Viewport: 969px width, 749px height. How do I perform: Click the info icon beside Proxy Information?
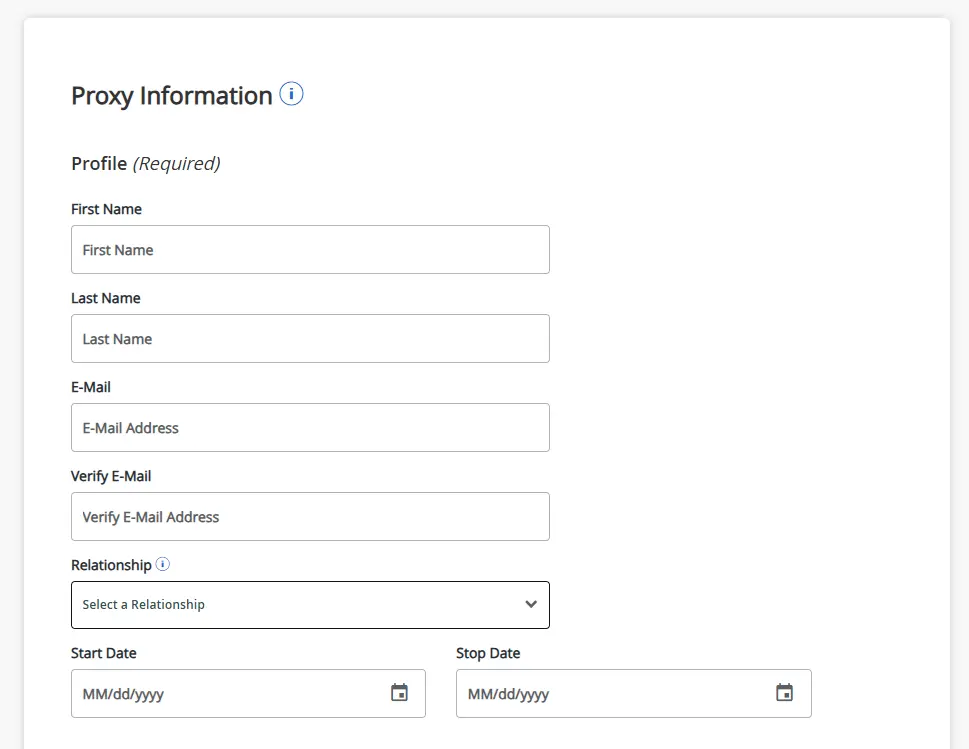(291, 93)
